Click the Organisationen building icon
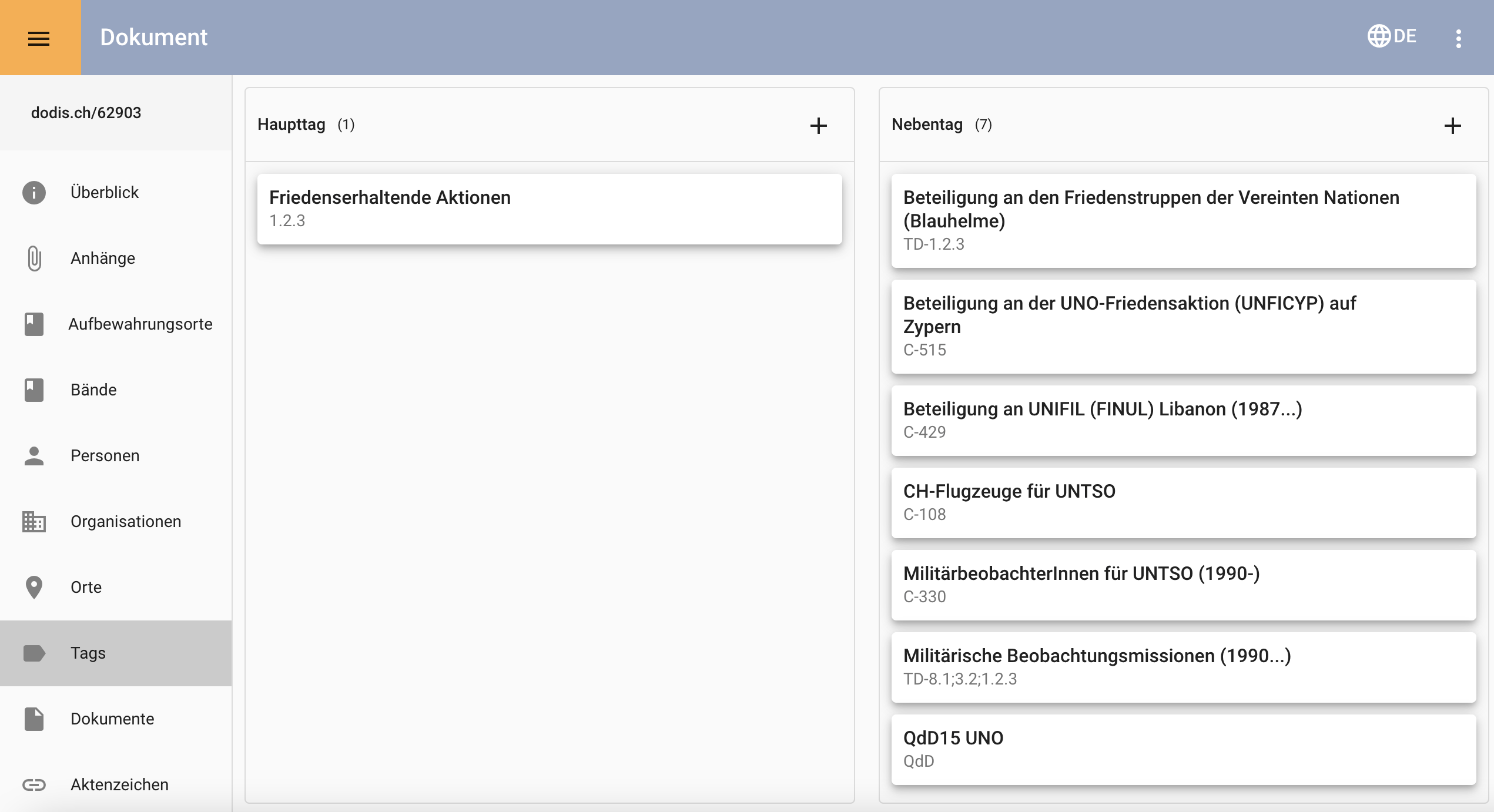 34,522
